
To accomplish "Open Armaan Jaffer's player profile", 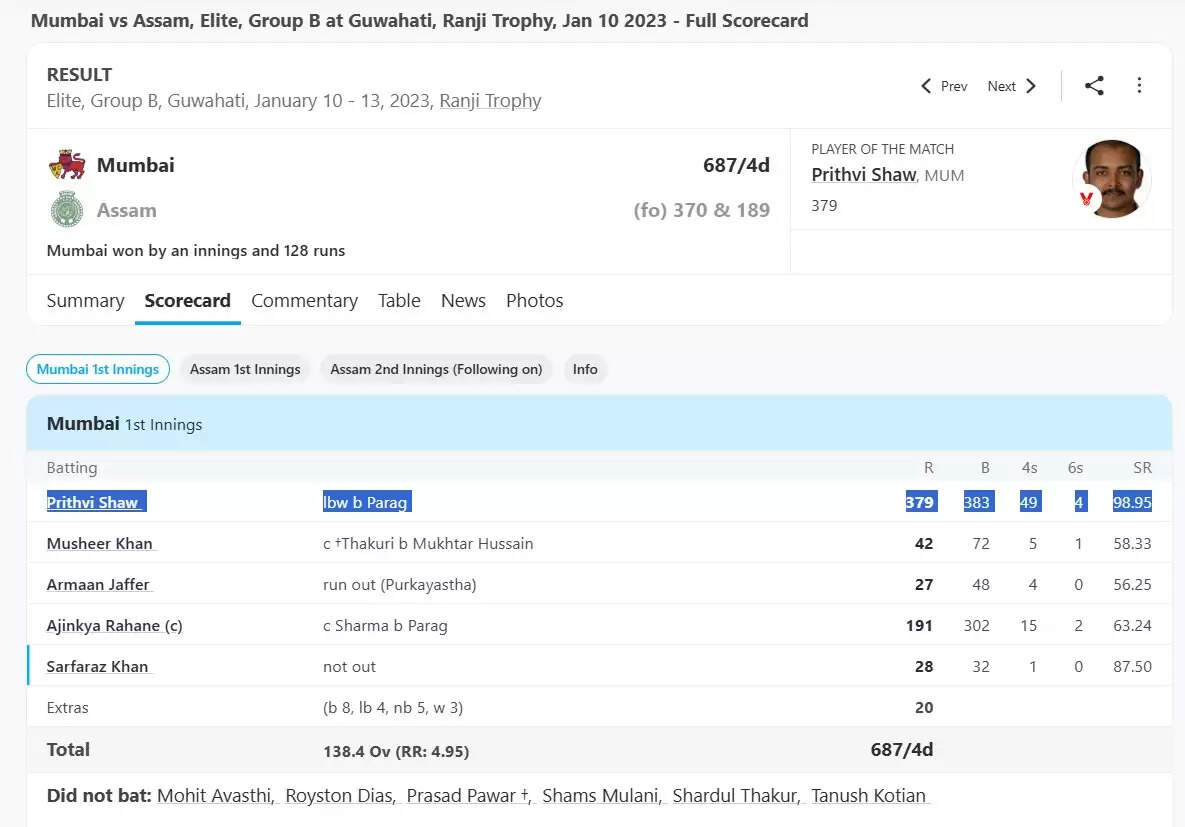I will pyautogui.click(x=97, y=584).
